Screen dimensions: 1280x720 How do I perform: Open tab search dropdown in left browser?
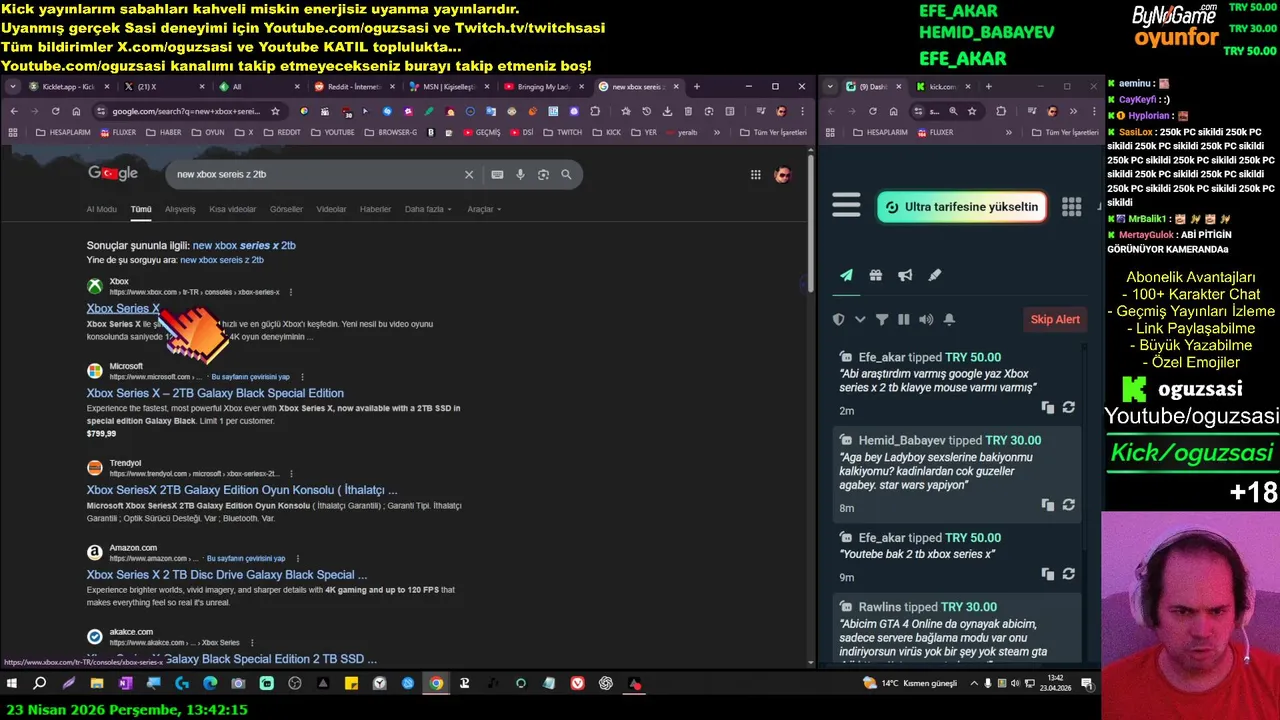pyautogui.click(x=13, y=87)
